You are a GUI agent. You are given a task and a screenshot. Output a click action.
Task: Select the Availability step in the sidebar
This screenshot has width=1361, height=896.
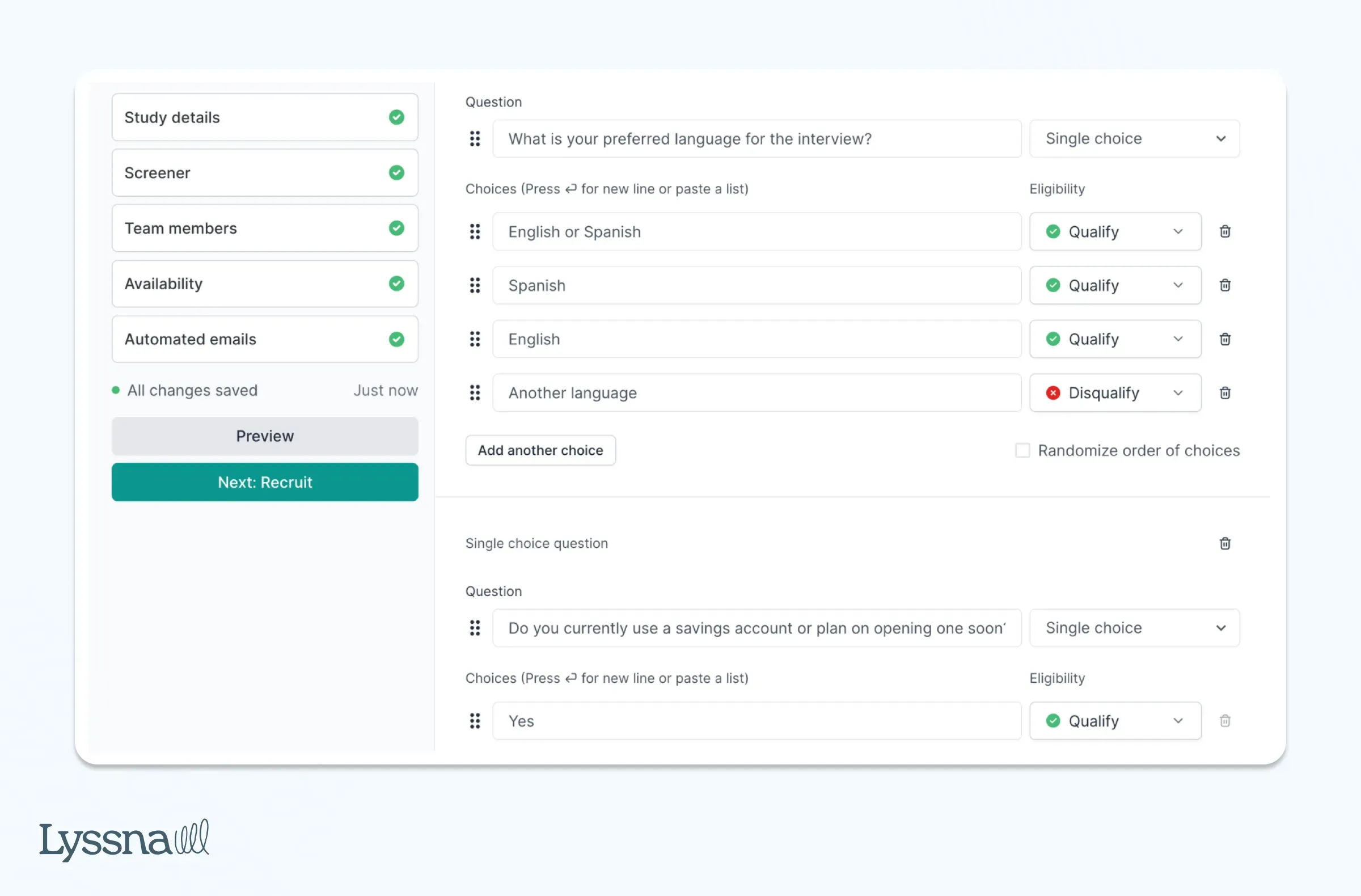265,284
